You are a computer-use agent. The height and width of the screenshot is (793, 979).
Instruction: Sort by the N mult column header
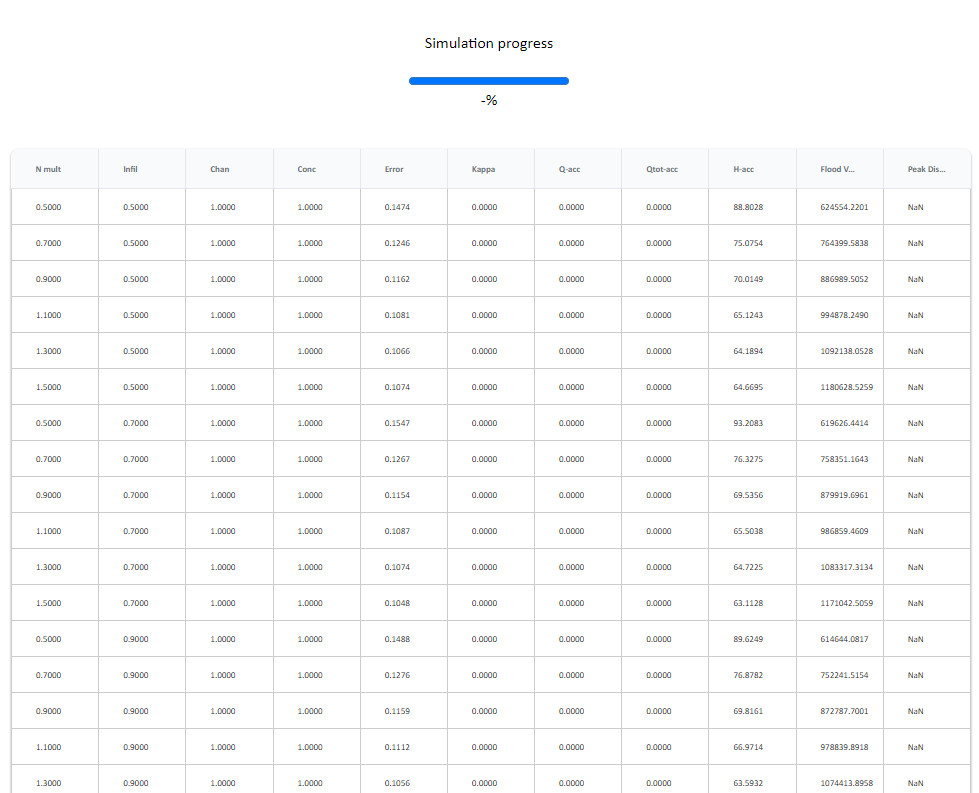(x=48, y=169)
